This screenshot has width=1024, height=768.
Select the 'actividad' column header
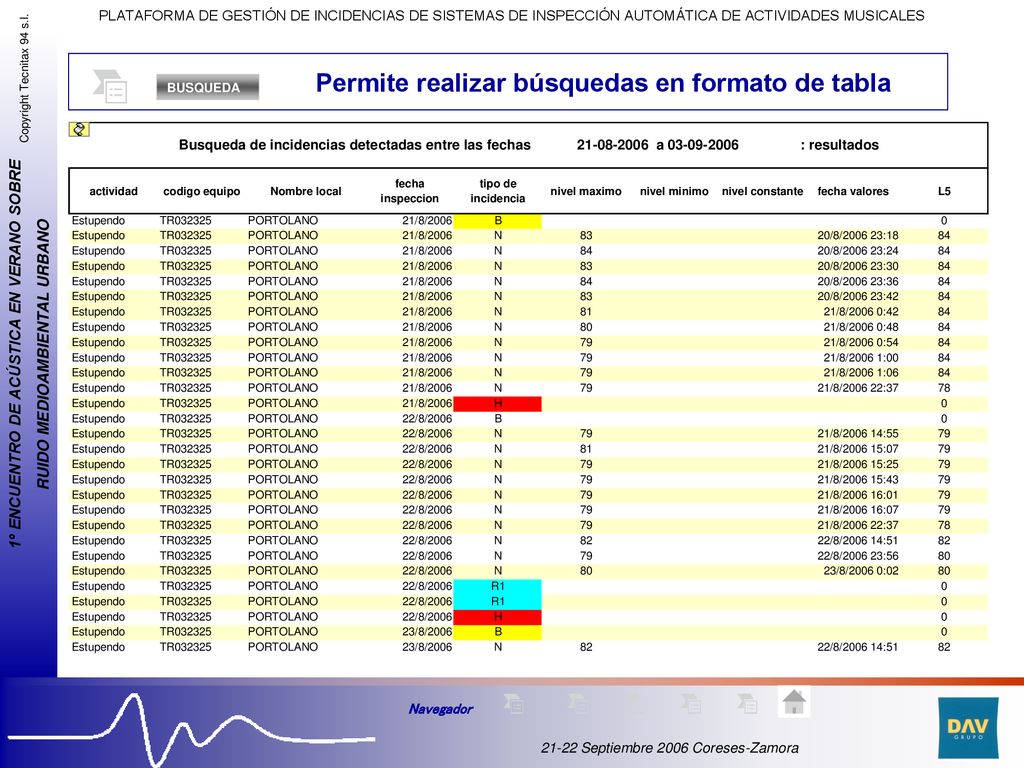(114, 191)
